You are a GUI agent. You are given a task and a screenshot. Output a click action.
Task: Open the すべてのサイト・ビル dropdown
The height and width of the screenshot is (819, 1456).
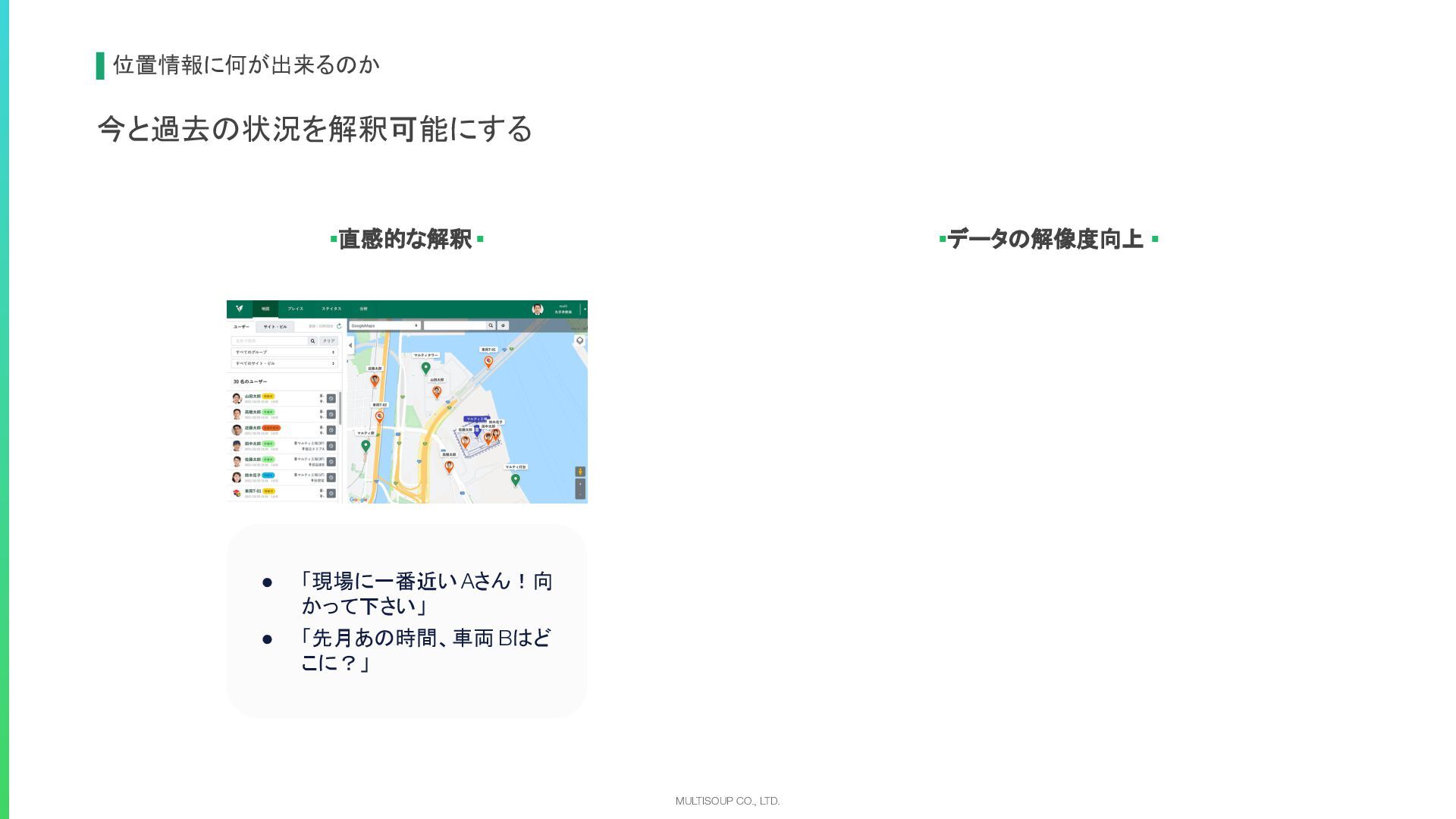[x=284, y=363]
